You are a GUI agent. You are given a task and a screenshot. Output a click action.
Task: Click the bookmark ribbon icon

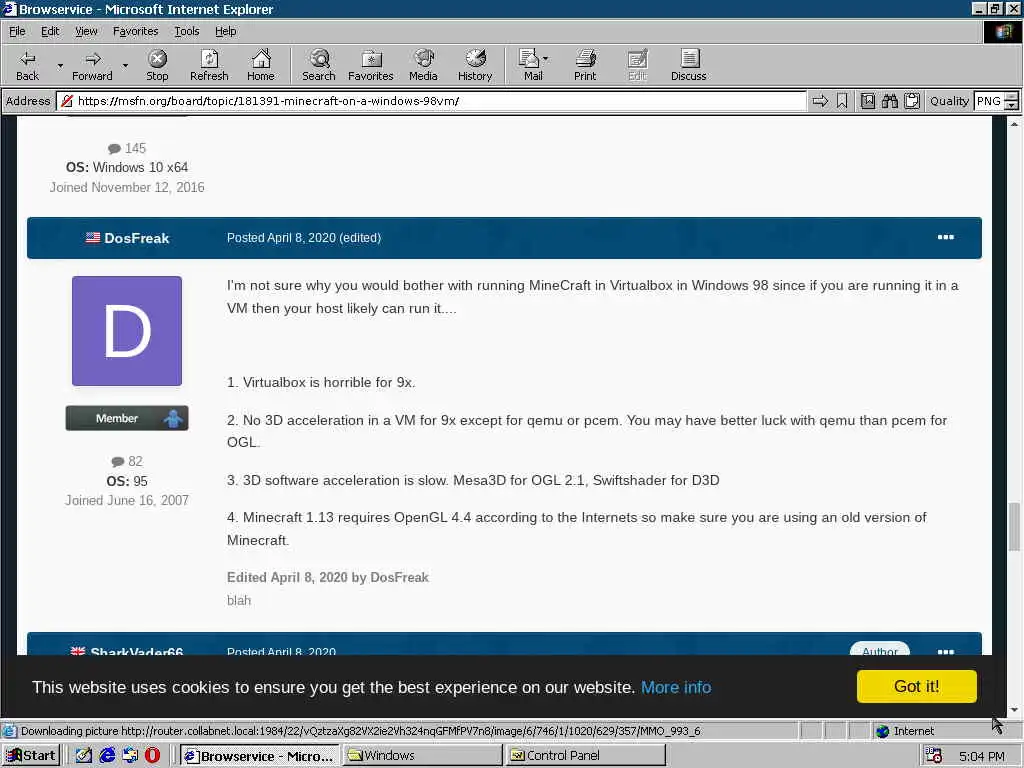(x=842, y=101)
